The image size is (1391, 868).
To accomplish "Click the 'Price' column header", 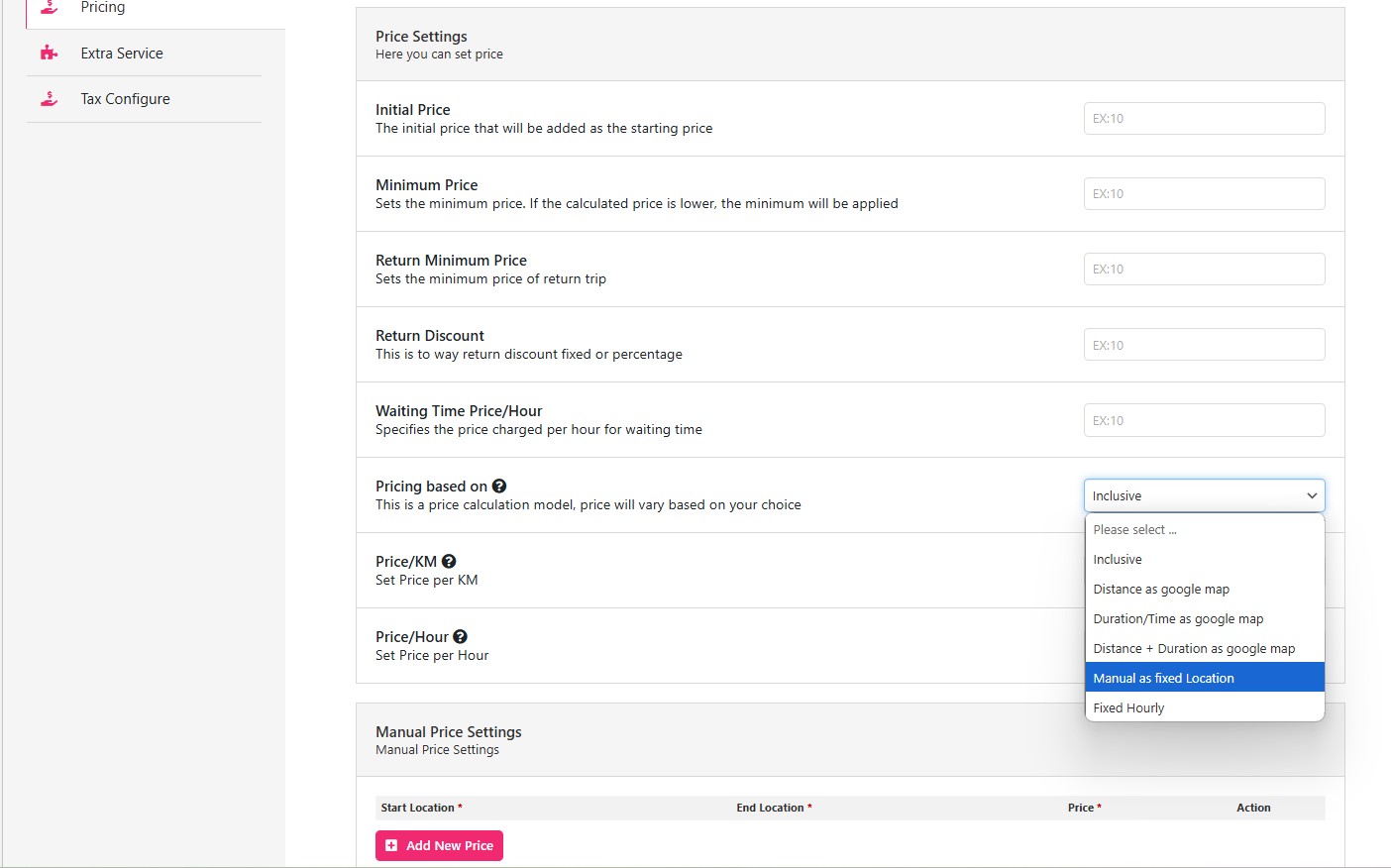I will coord(1085,808).
